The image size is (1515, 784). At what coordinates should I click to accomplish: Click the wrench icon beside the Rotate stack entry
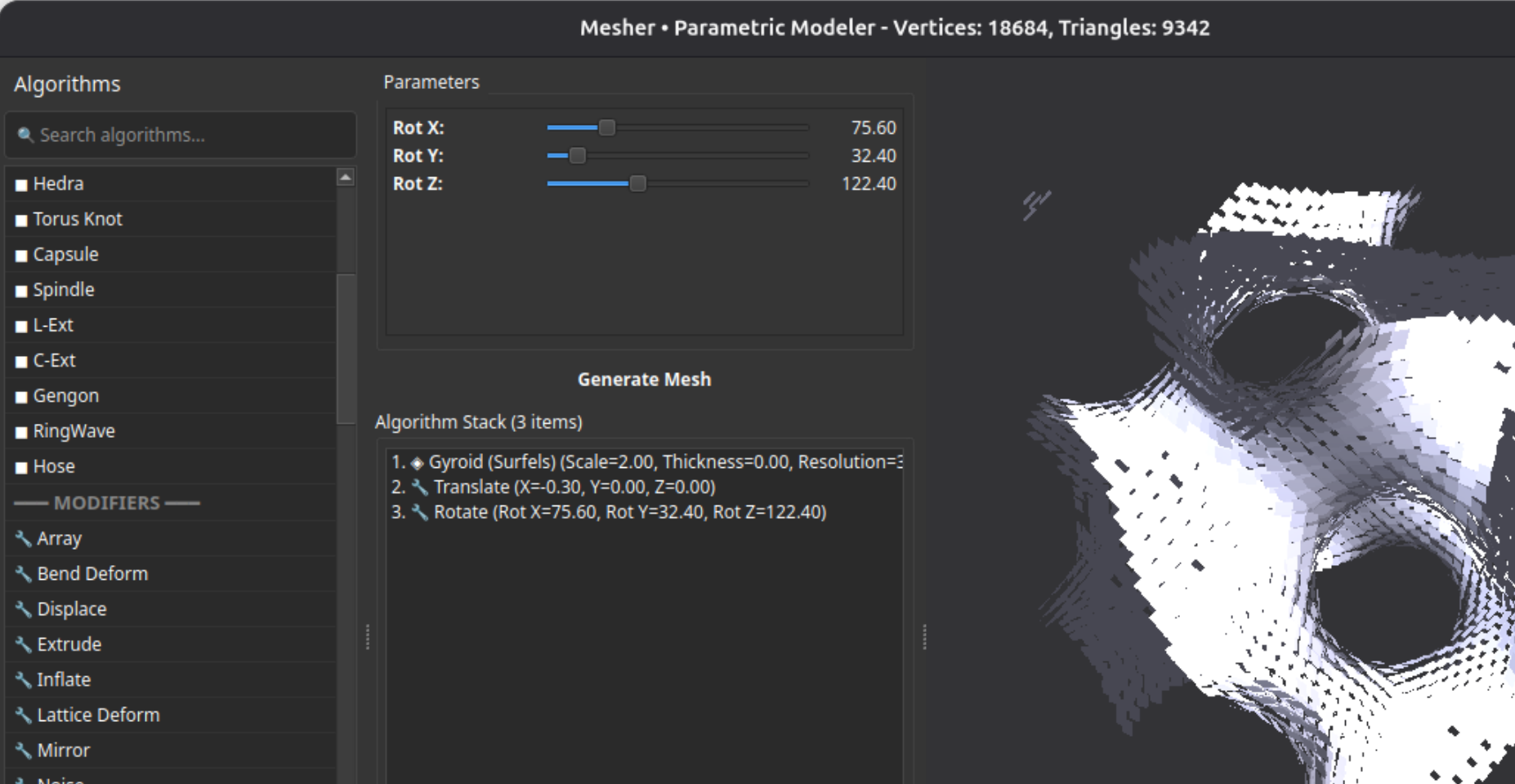click(419, 512)
